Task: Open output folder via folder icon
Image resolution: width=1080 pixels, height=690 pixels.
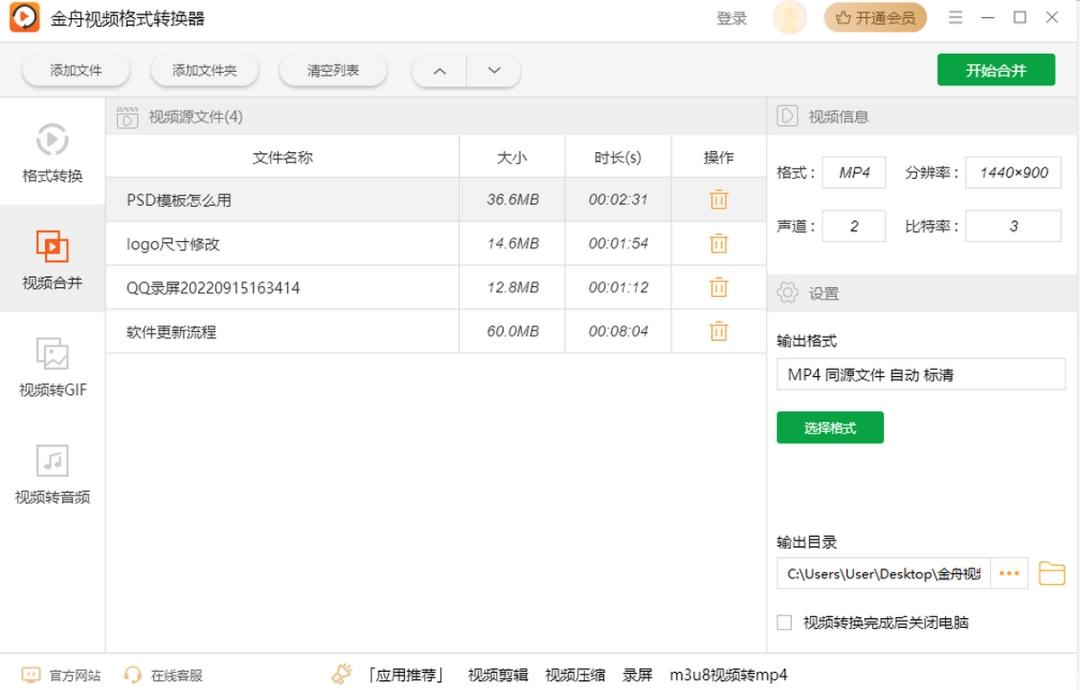Action: point(1052,573)
